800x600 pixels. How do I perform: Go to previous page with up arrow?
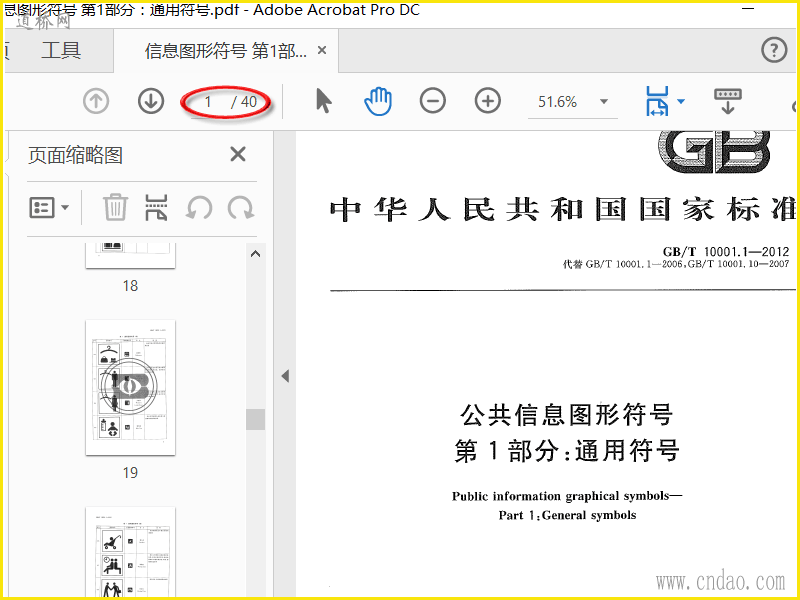[96, 101]
